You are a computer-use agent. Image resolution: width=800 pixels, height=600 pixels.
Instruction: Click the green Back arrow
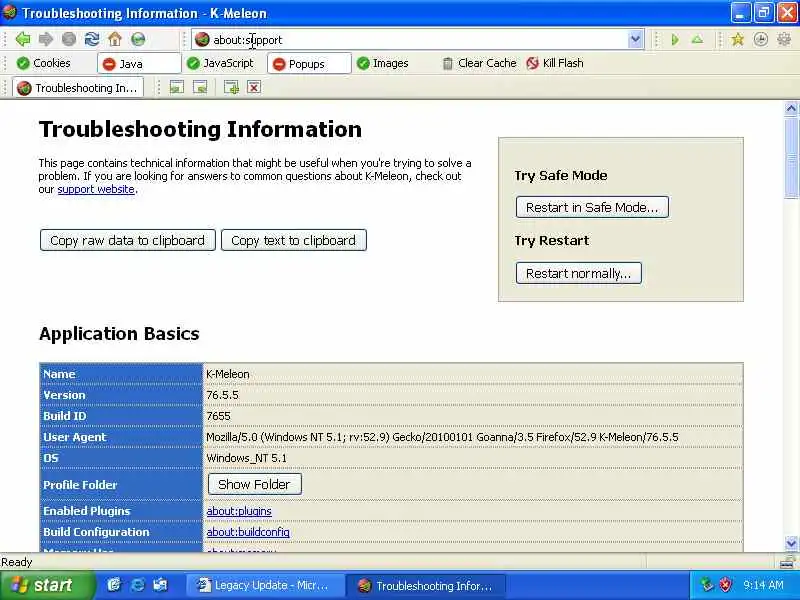(22, 39)
